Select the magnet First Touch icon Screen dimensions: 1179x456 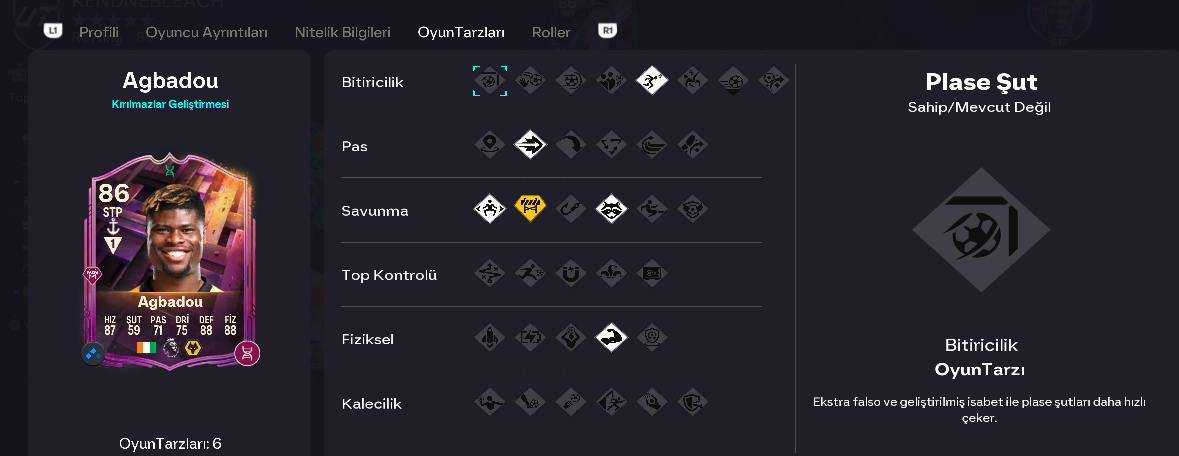tap(571, 274)
